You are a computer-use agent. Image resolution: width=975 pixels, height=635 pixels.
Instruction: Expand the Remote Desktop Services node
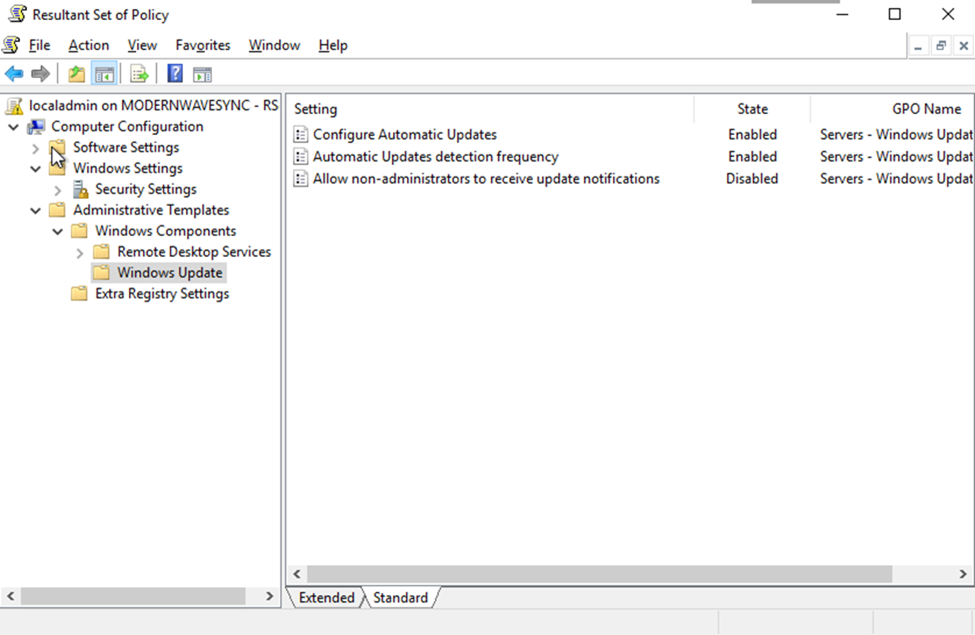[80, 253]
